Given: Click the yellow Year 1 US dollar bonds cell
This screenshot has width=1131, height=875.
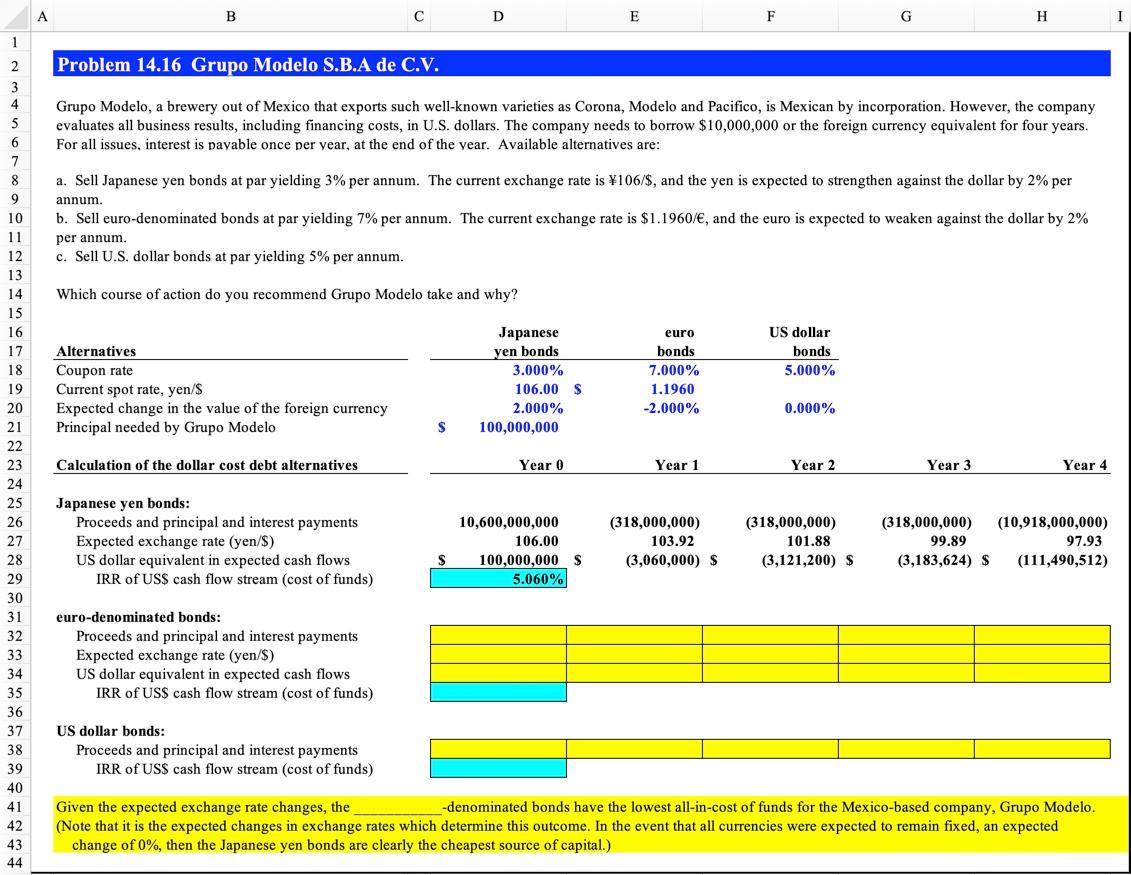Looking at the screenshot, I should [634, 749].
